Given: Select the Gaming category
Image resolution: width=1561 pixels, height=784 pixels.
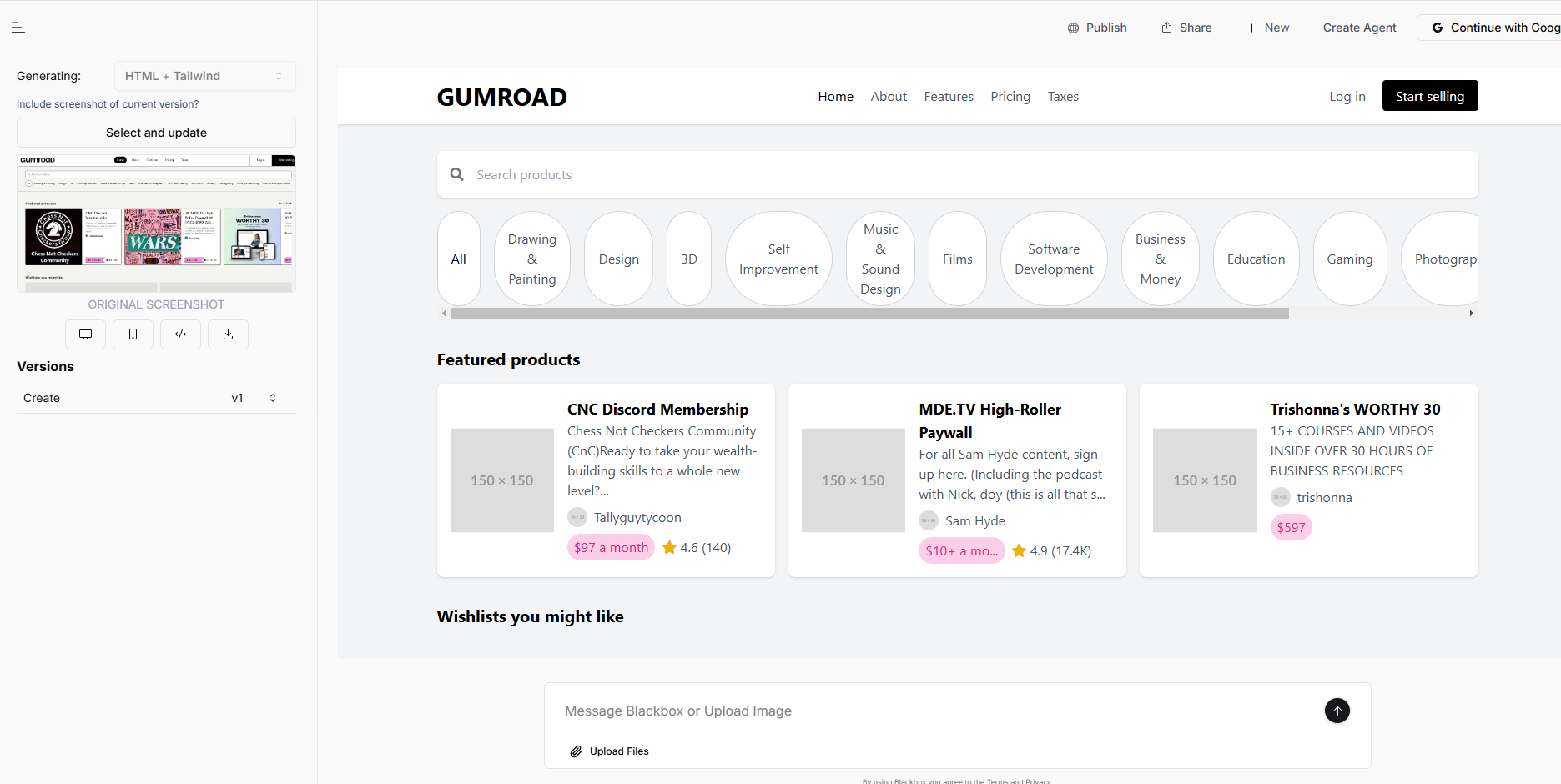Looking at the screenshot, I should pyautogui.click(x=1350, y=259).
